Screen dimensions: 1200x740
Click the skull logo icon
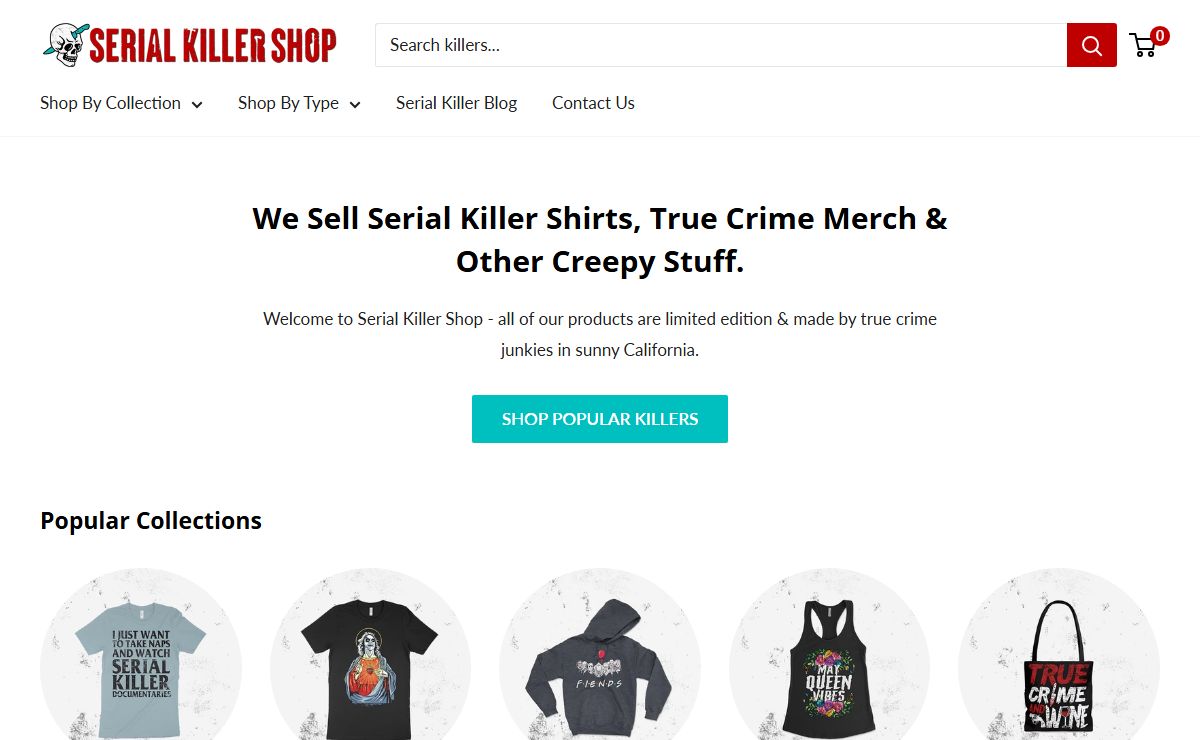[65, 45]
